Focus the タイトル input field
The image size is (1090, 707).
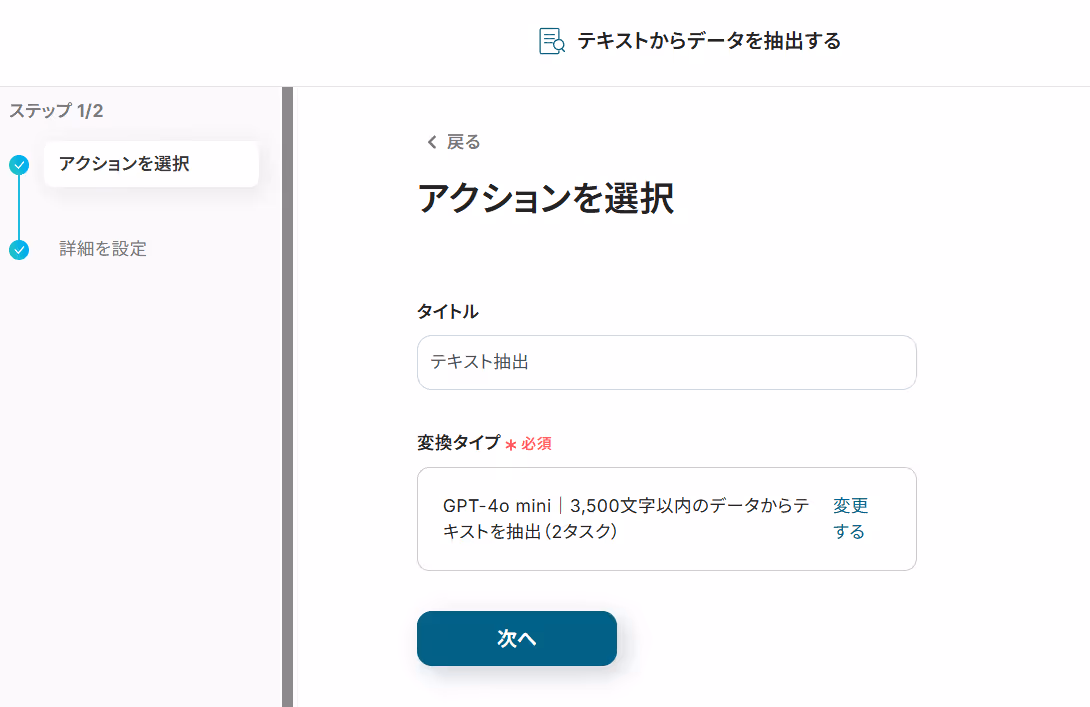click(x=666, y=362)
